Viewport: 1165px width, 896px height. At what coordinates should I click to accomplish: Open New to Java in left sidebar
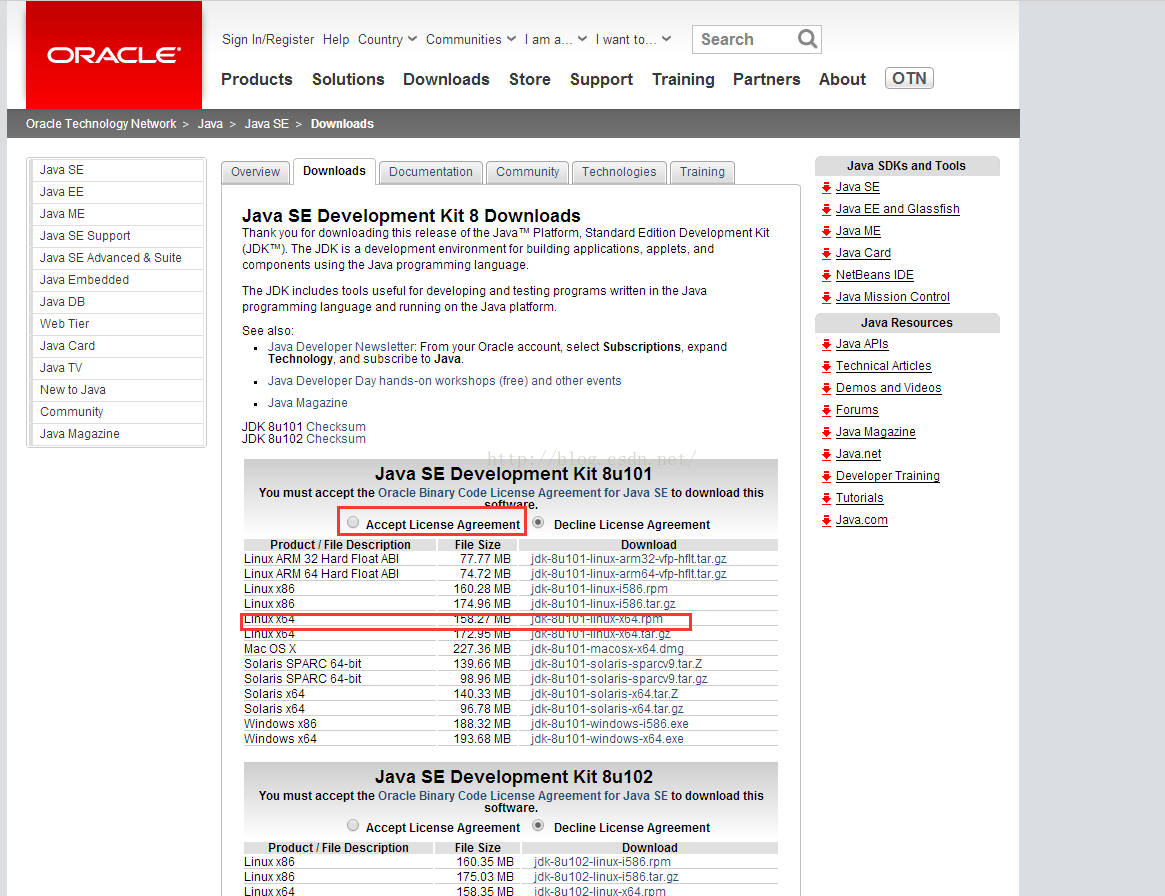[x=117, y=390]
